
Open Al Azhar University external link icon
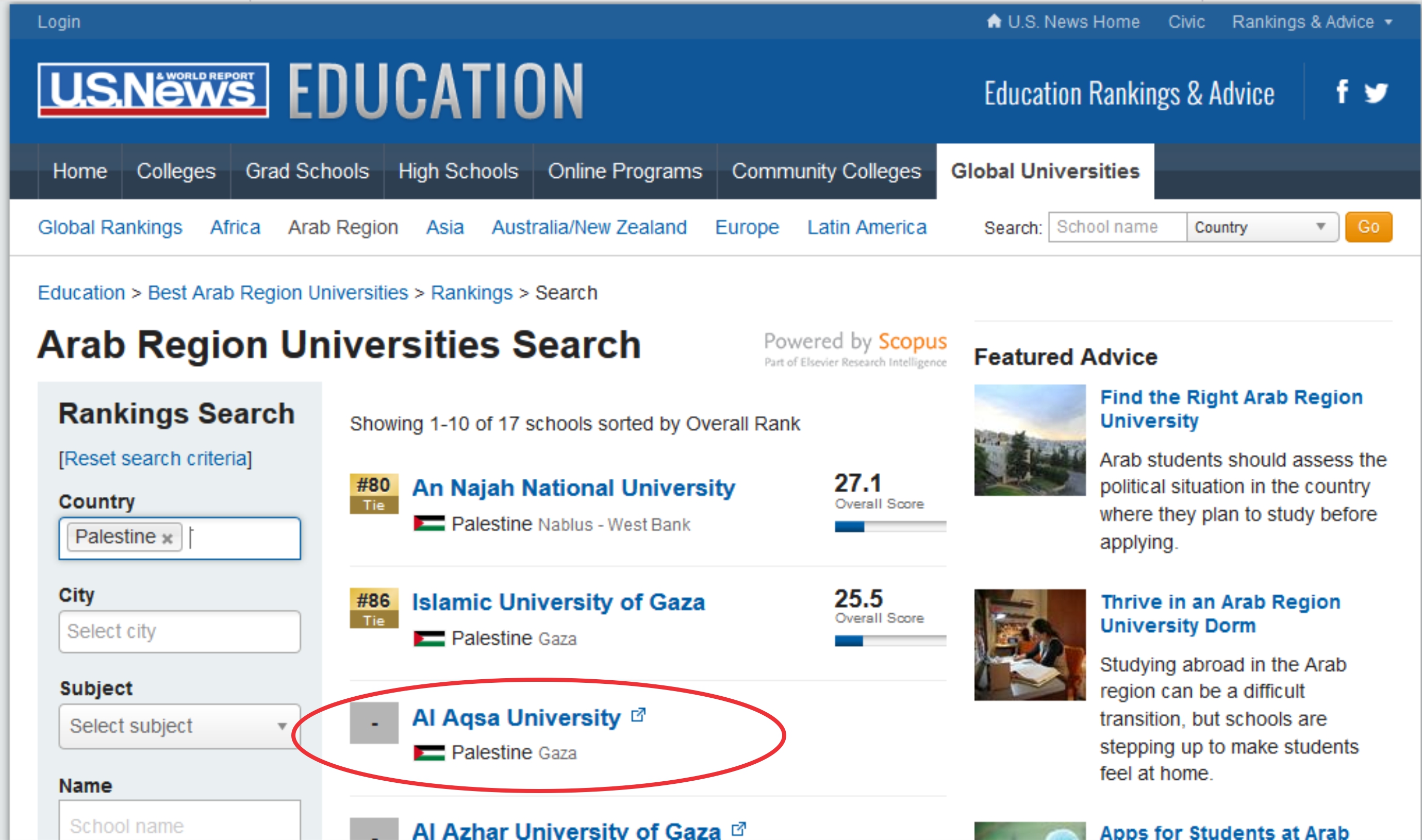point(738,829)
